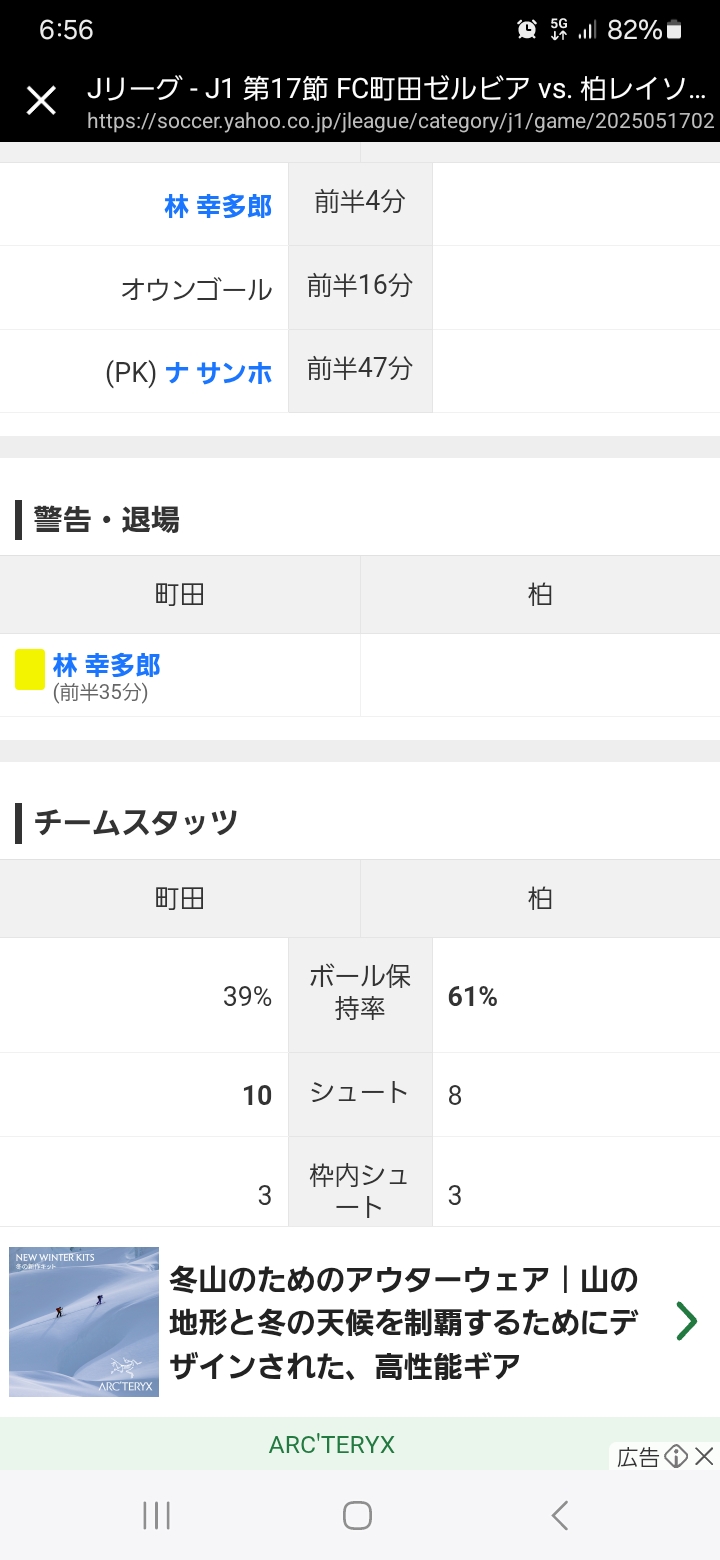Close the in-app browser with the X icon

point(41,100)
